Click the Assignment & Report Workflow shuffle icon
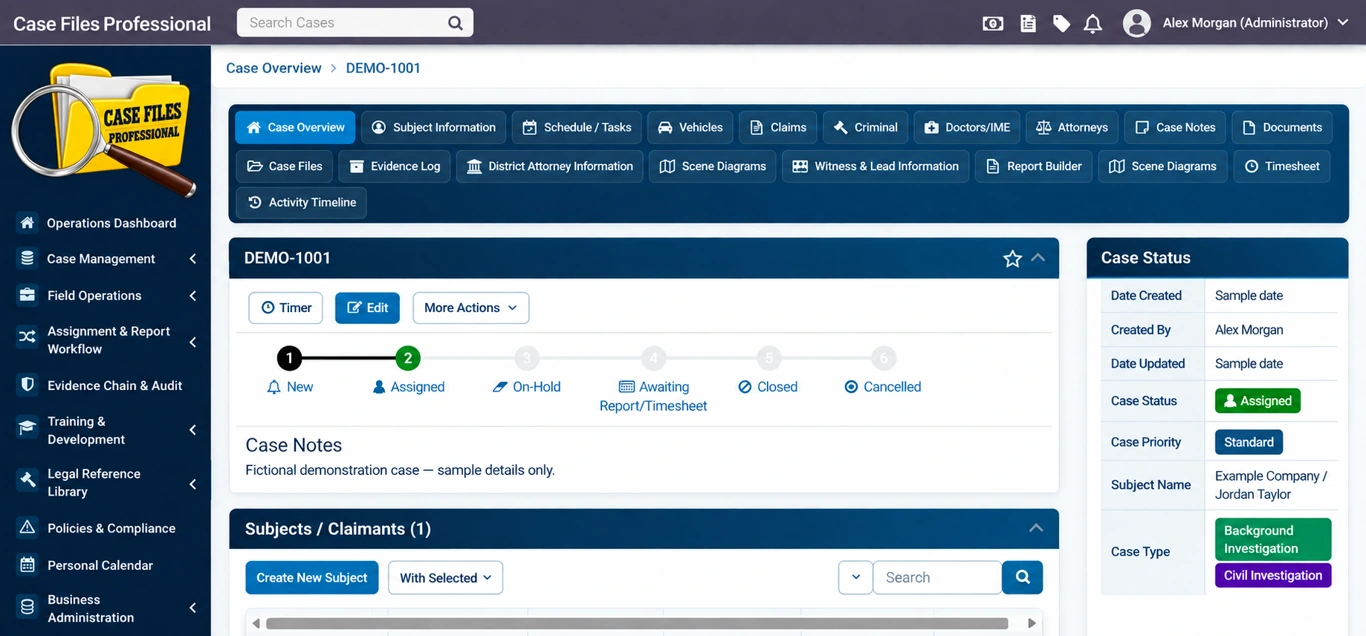This screenshot has height=636, width=1366. [28, 337]
